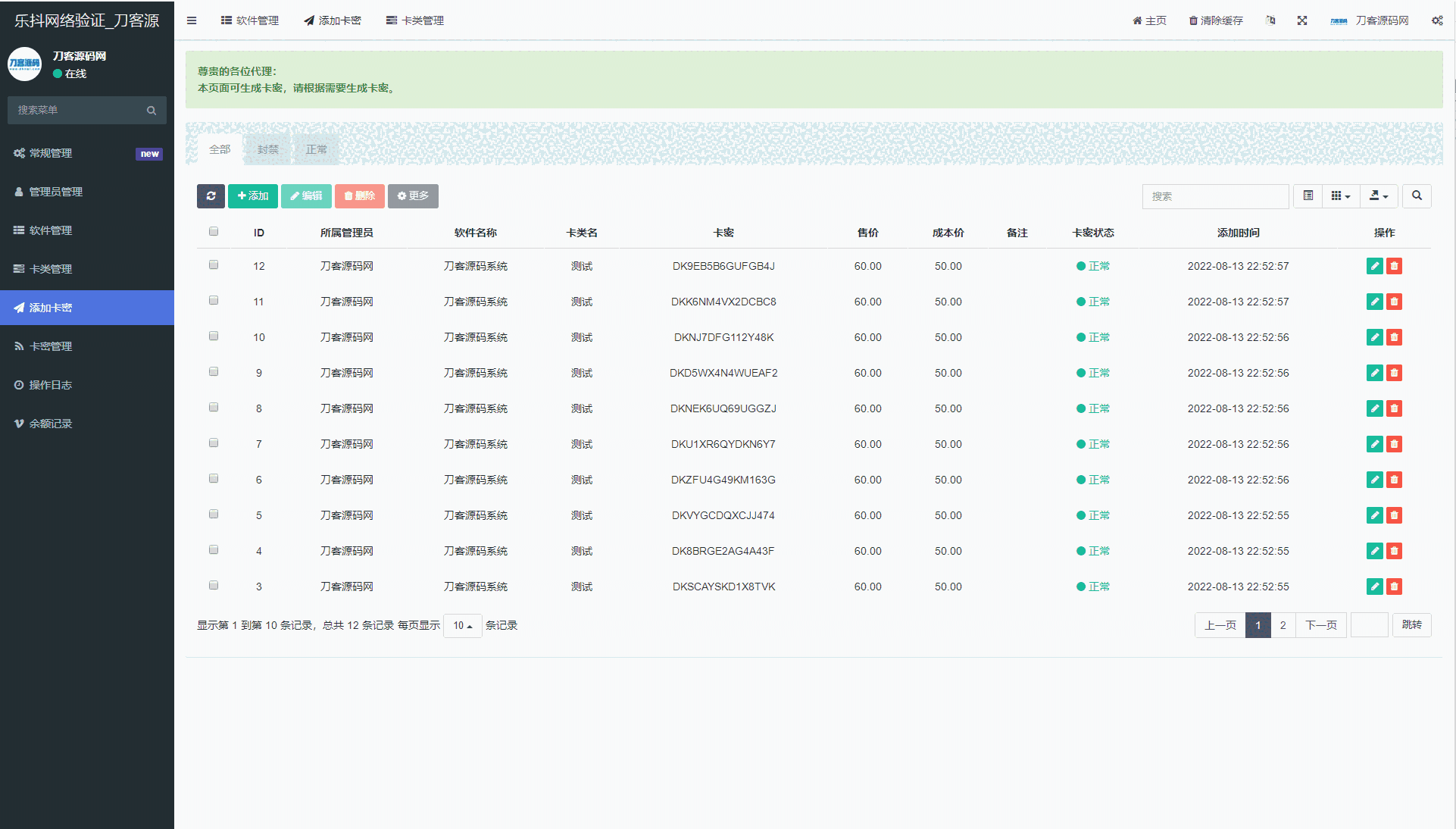This screenshot has height=829, width=1456.
Task: Open settings gears icon at top right
Action: pyautogui.click(x=1436, y=20)
